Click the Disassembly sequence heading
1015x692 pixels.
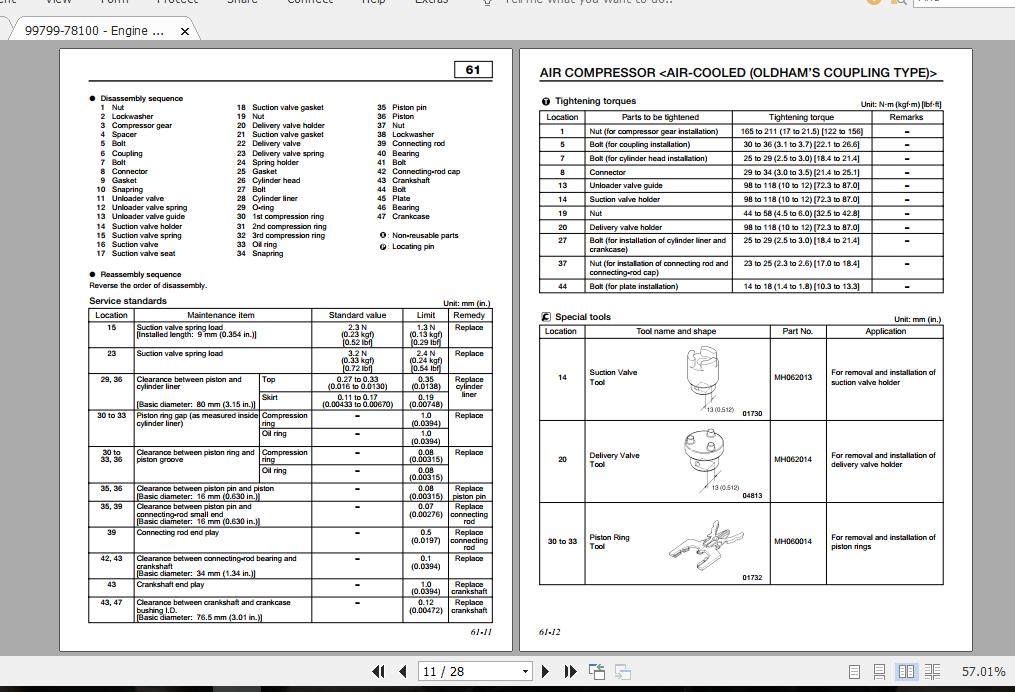[141, 98]
